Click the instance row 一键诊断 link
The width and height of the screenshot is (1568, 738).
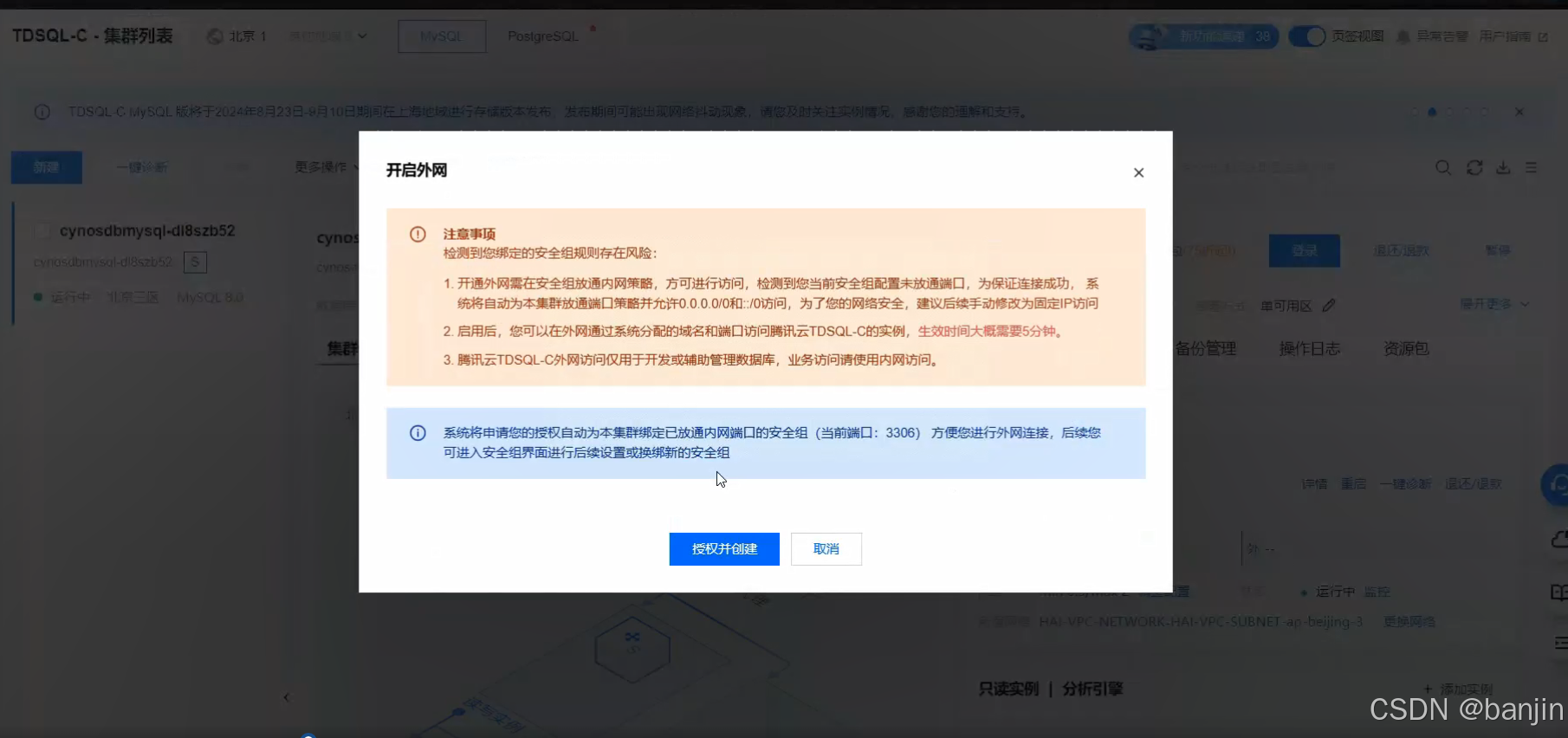tap(1405, 484)
